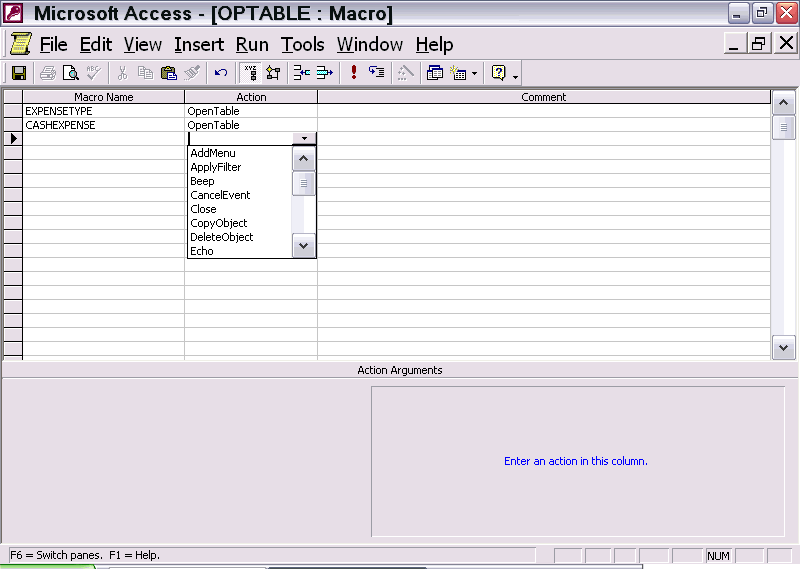Open Microsoft Access Help question icon
The width and height of the screenshot is (800, 569).
click(x=498, y=73)
